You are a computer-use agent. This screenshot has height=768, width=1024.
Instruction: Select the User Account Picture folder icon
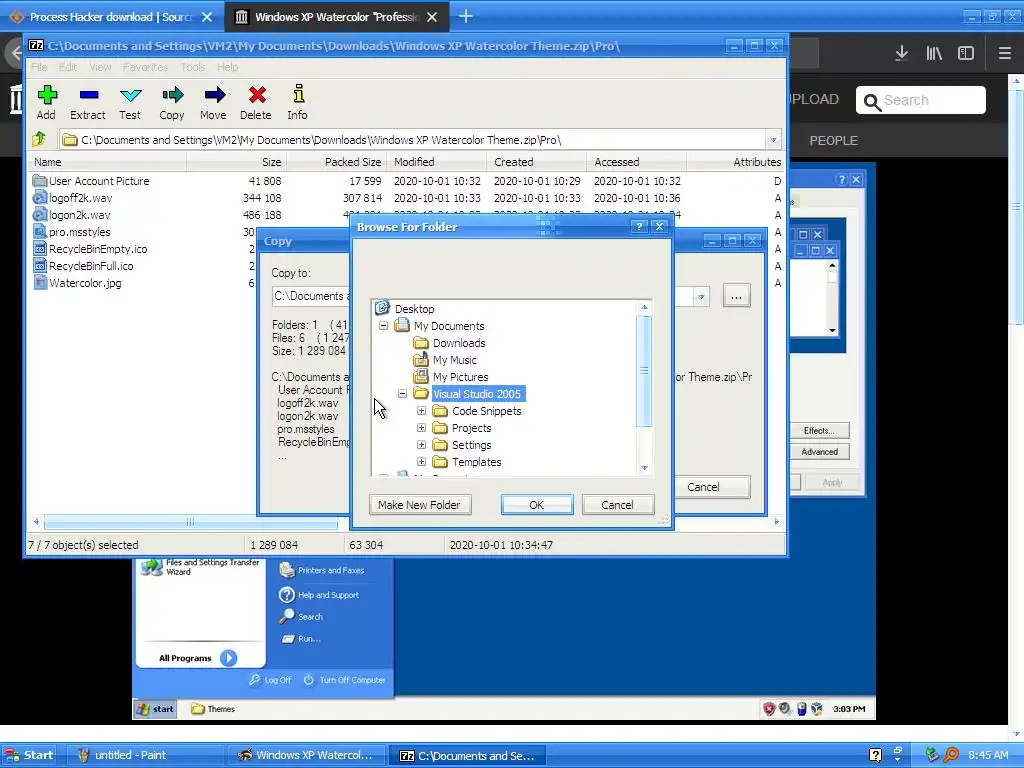point(40,180)
